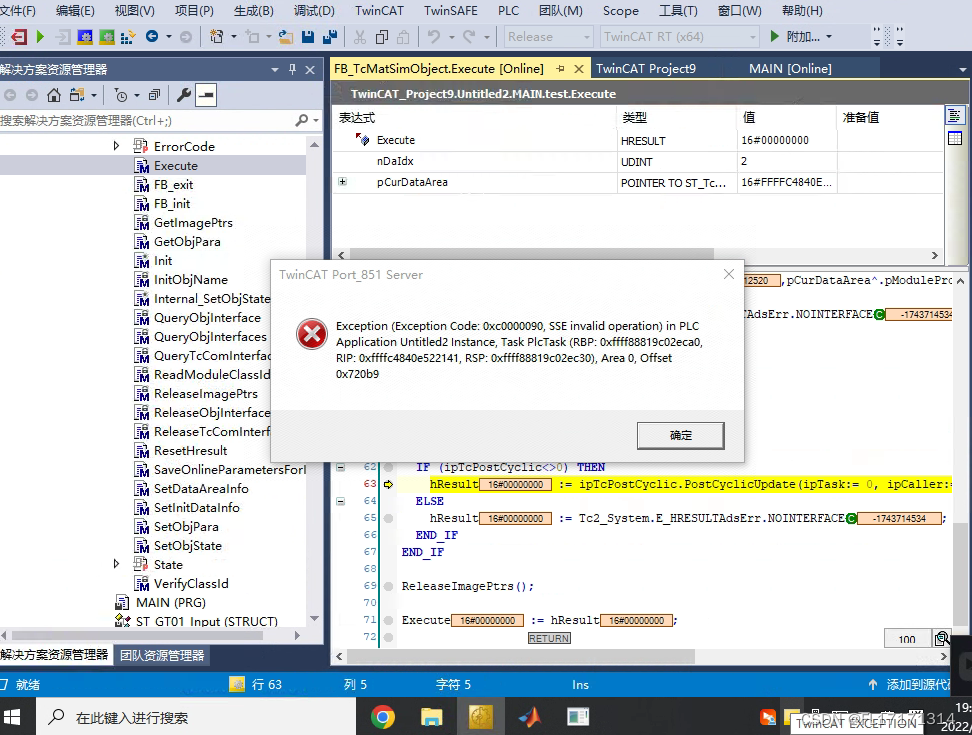Switch declaration to tabular view icon
972x735 pixels.
point(955,138)
